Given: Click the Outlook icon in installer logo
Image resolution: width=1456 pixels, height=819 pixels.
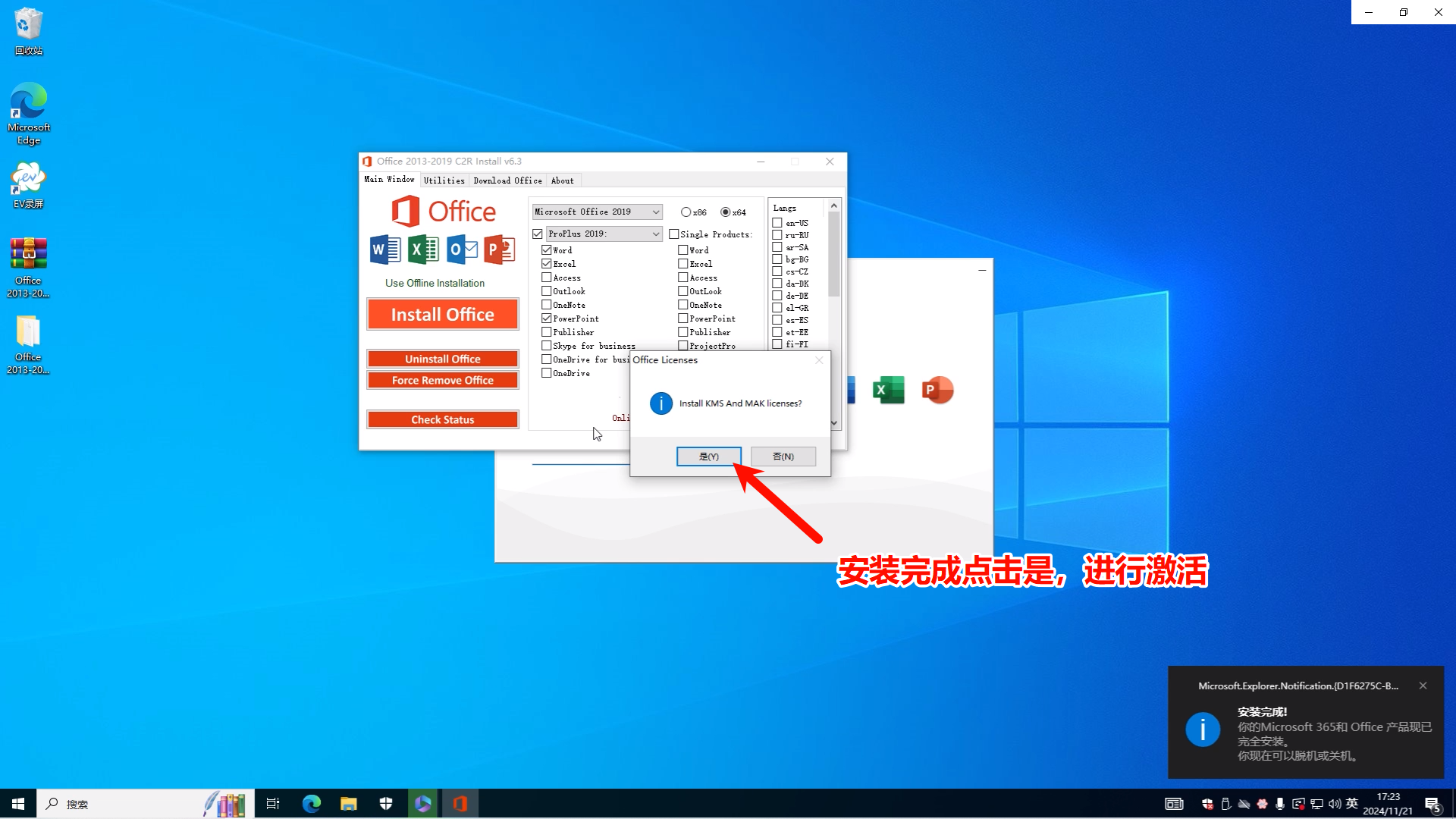Looking at the screenshot, I should pos(462,249).
